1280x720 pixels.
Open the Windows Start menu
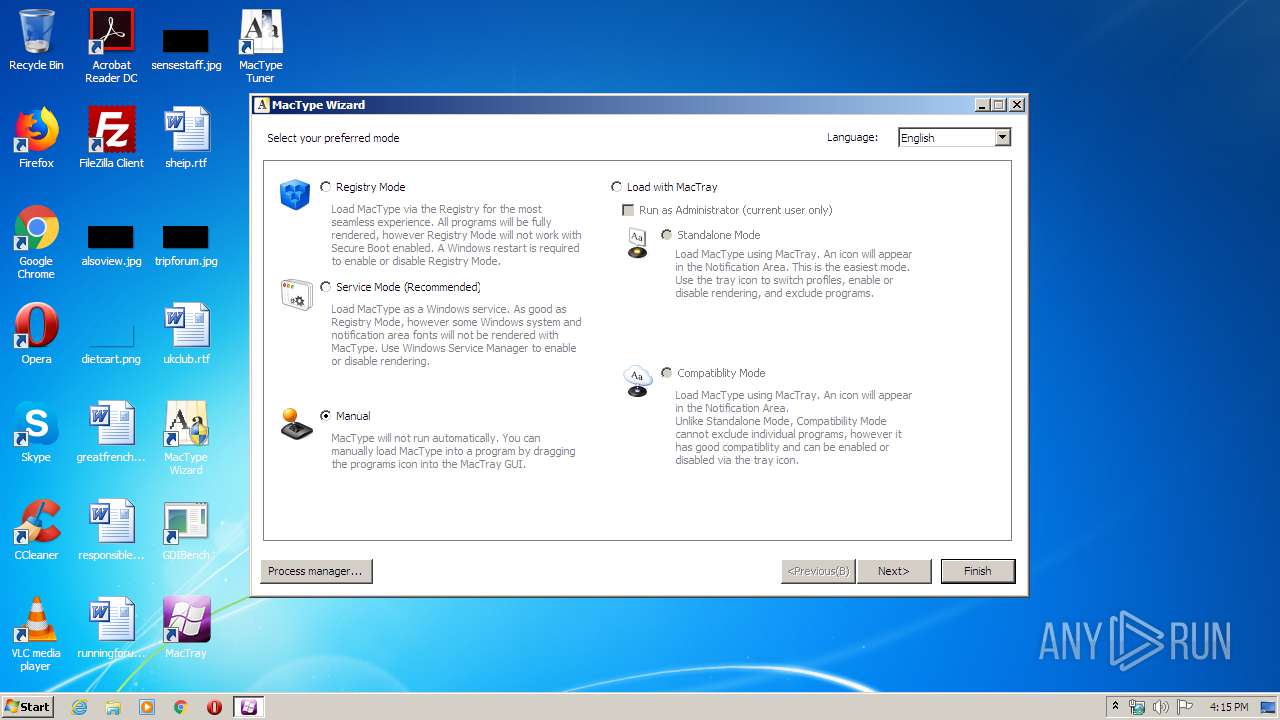27,707
